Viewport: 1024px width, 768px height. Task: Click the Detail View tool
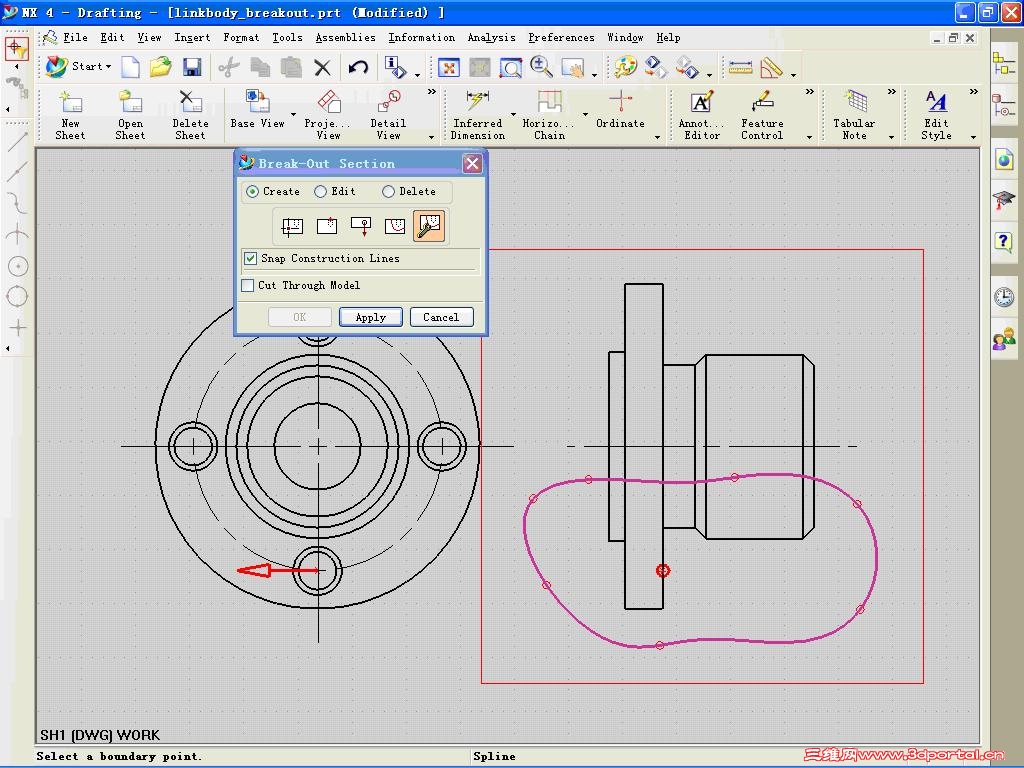coord(388,116)
